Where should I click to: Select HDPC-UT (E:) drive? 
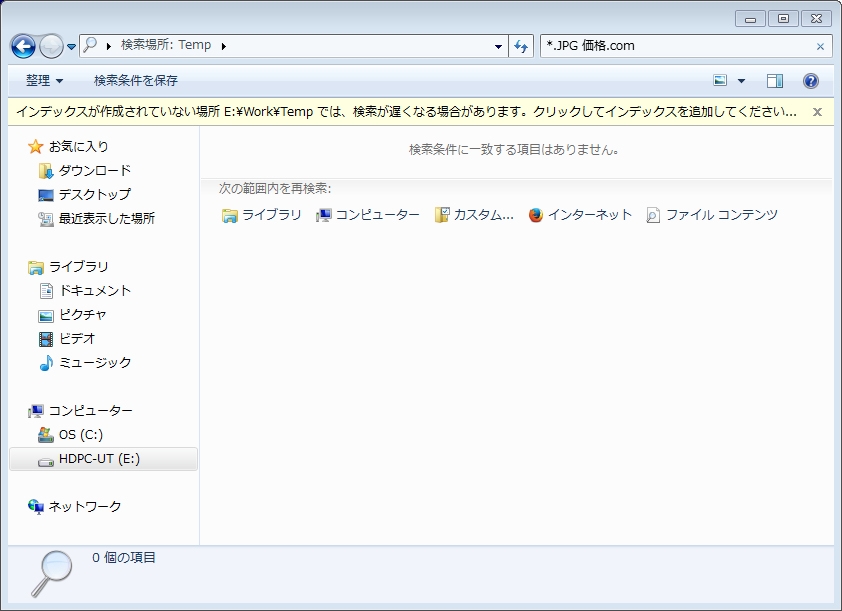[x=103, y=459]
